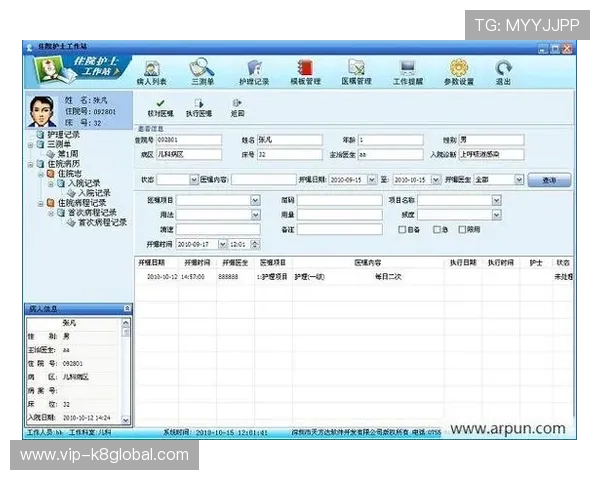The image size is (600, 480).
Task: Click the 医嘱内容 filter input field
Action: click(x=264, y=180)
